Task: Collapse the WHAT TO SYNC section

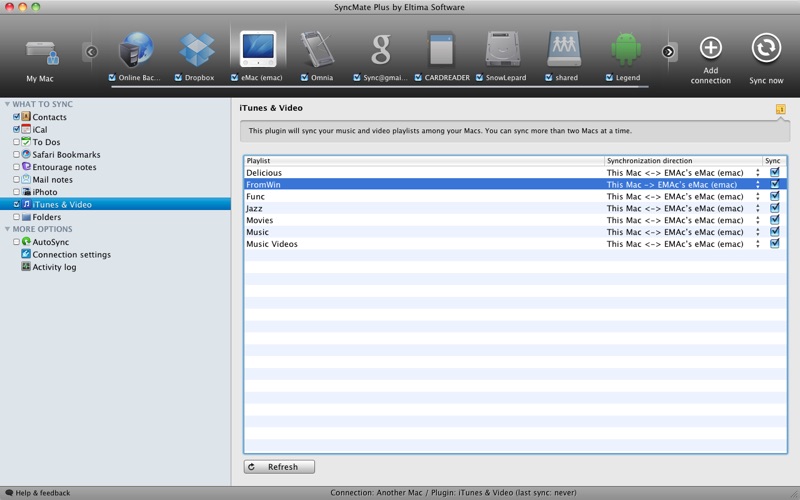Action: 7,104
